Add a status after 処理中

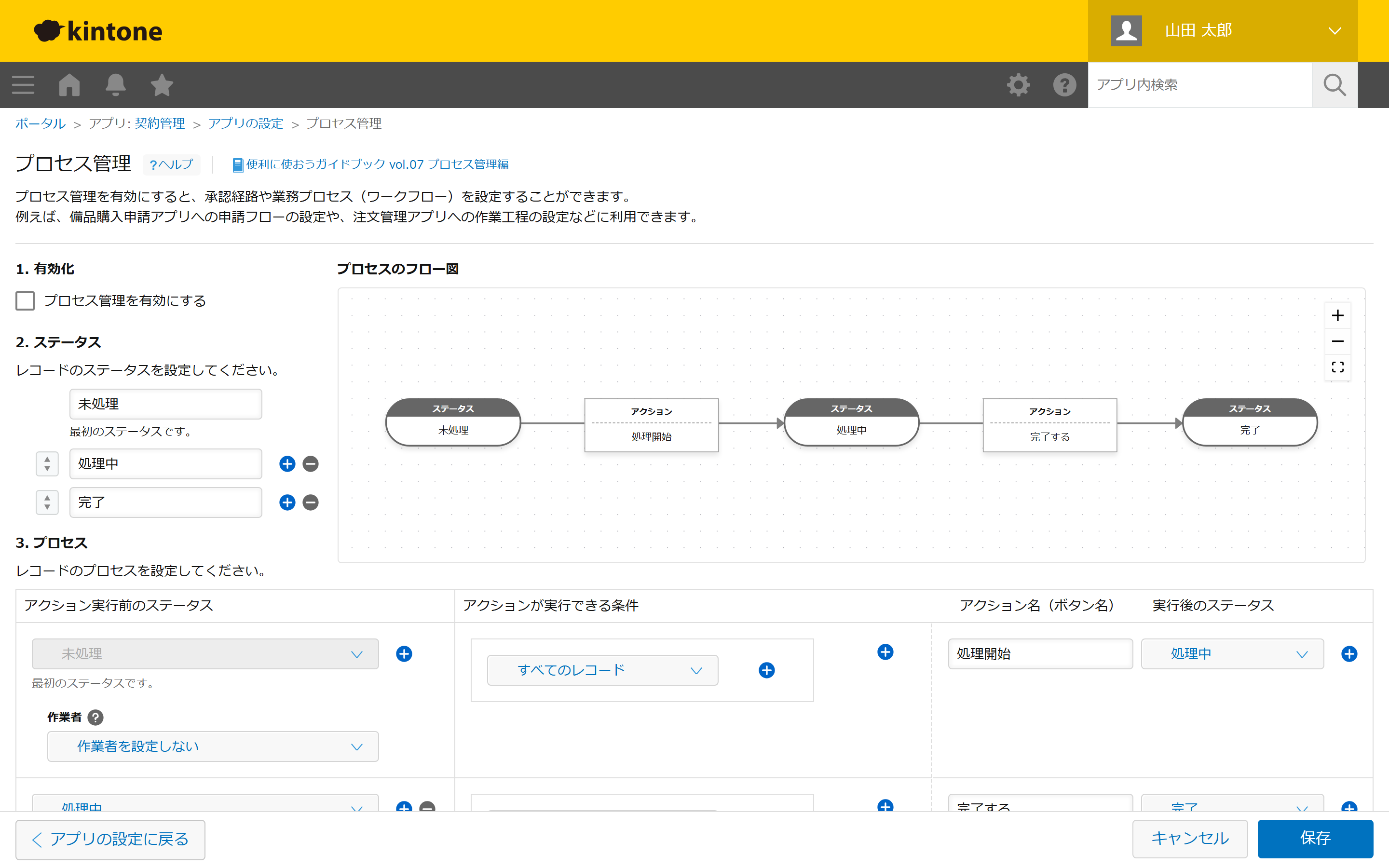pos(287,464)
